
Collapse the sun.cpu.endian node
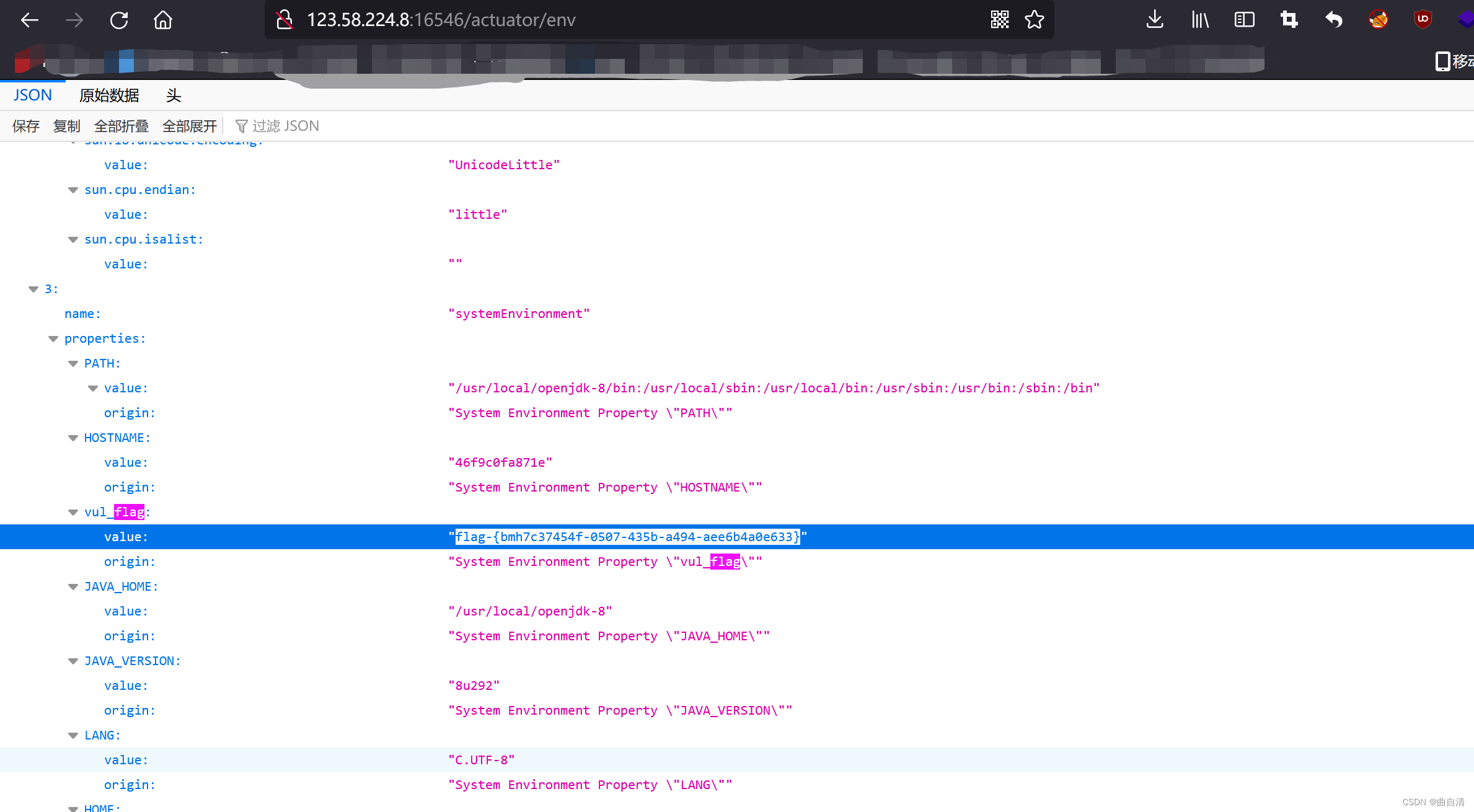pos(73,190)
